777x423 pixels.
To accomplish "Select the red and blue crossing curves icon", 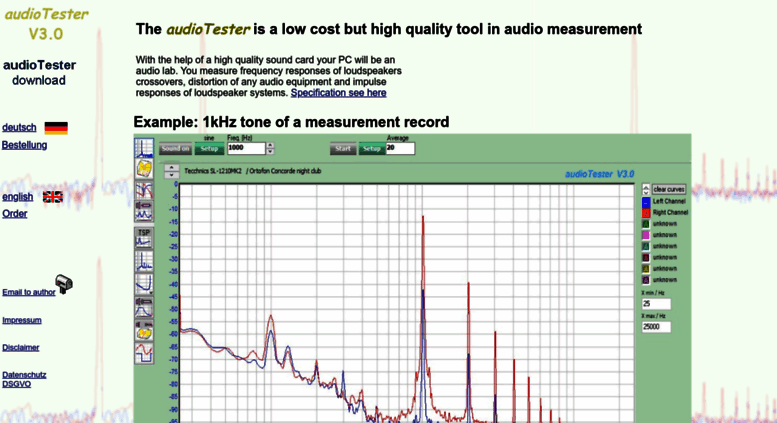I will 144,191.
